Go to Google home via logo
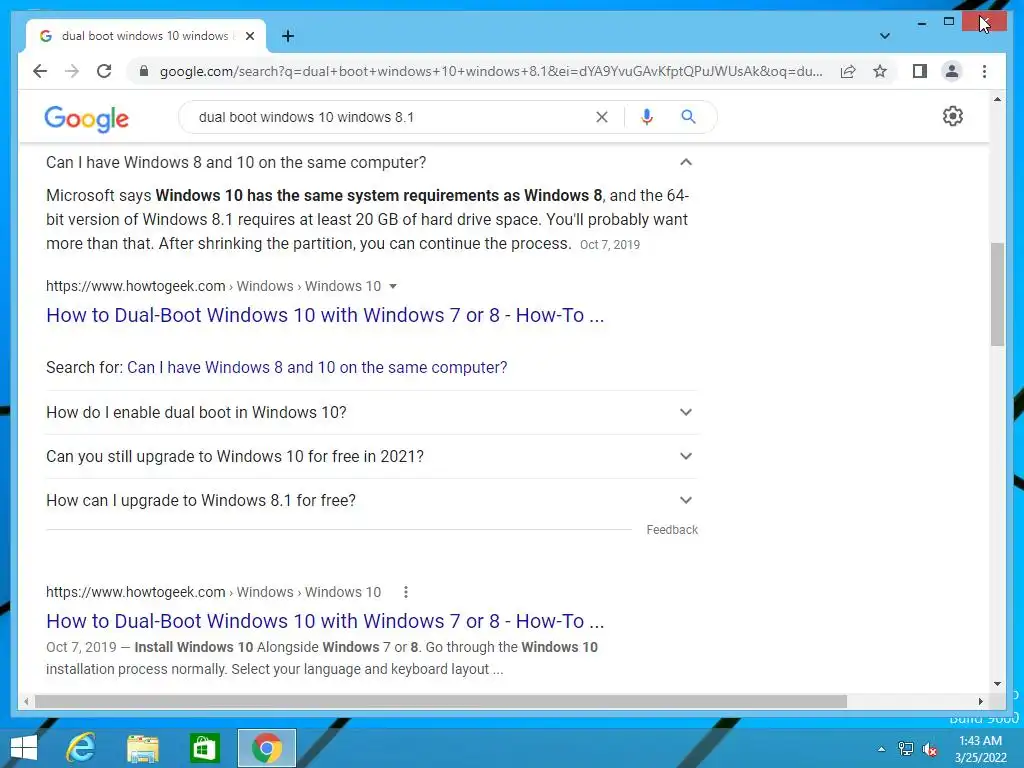 86,118
